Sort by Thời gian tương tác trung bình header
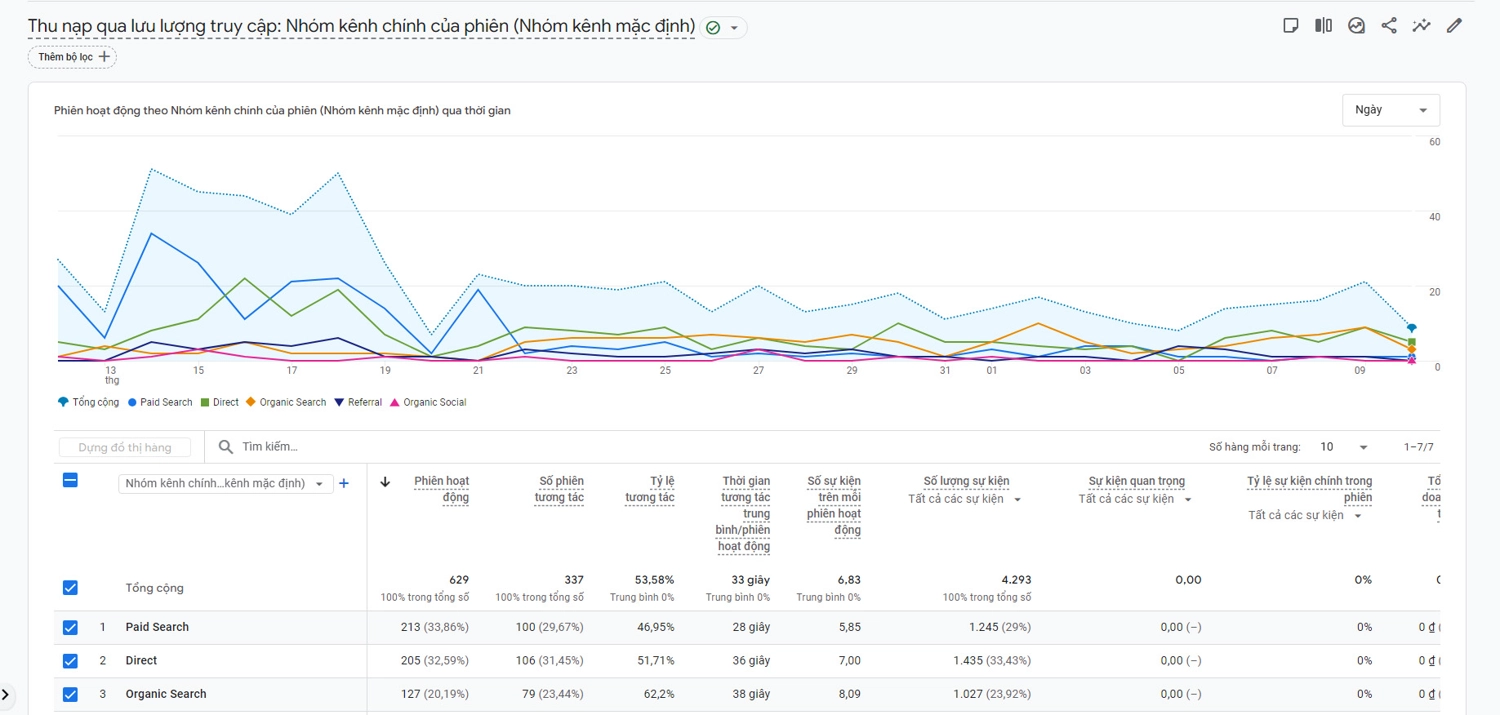The image size is (1500, 715). point(744,514)
